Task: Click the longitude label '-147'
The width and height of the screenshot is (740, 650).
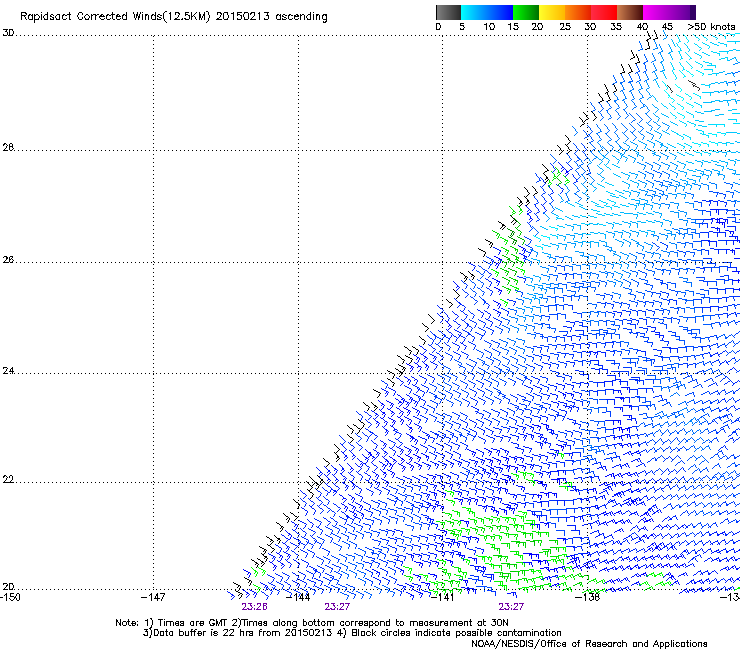Action: [153, 597]
